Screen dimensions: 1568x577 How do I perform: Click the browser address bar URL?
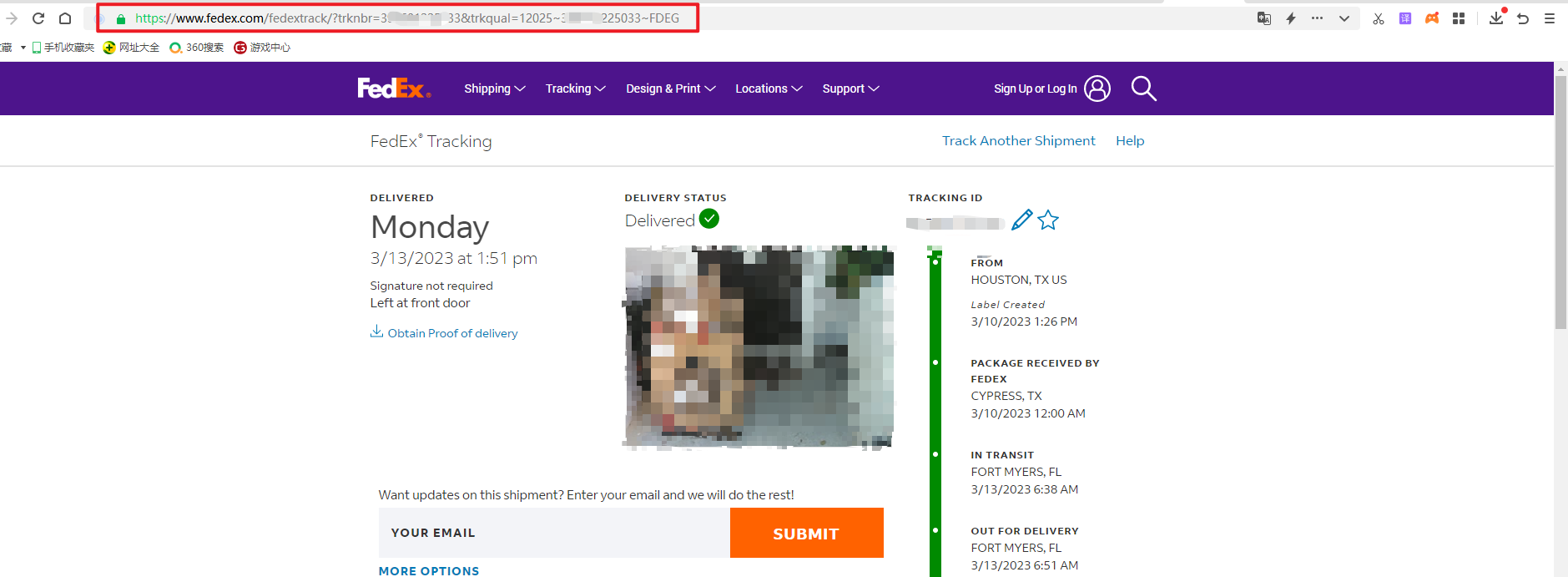click(406, 18)
